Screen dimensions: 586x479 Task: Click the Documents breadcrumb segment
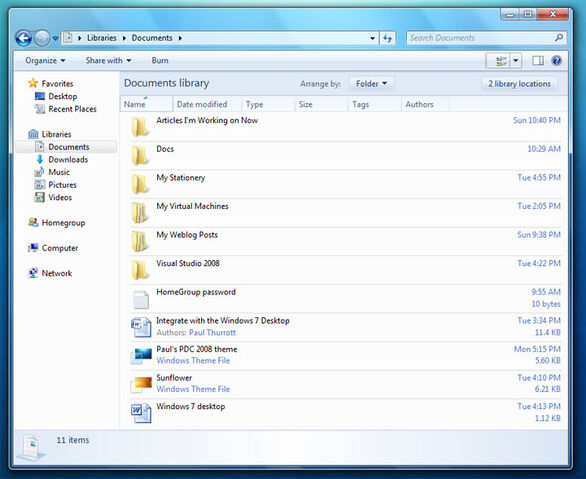(x=152, y=38)
